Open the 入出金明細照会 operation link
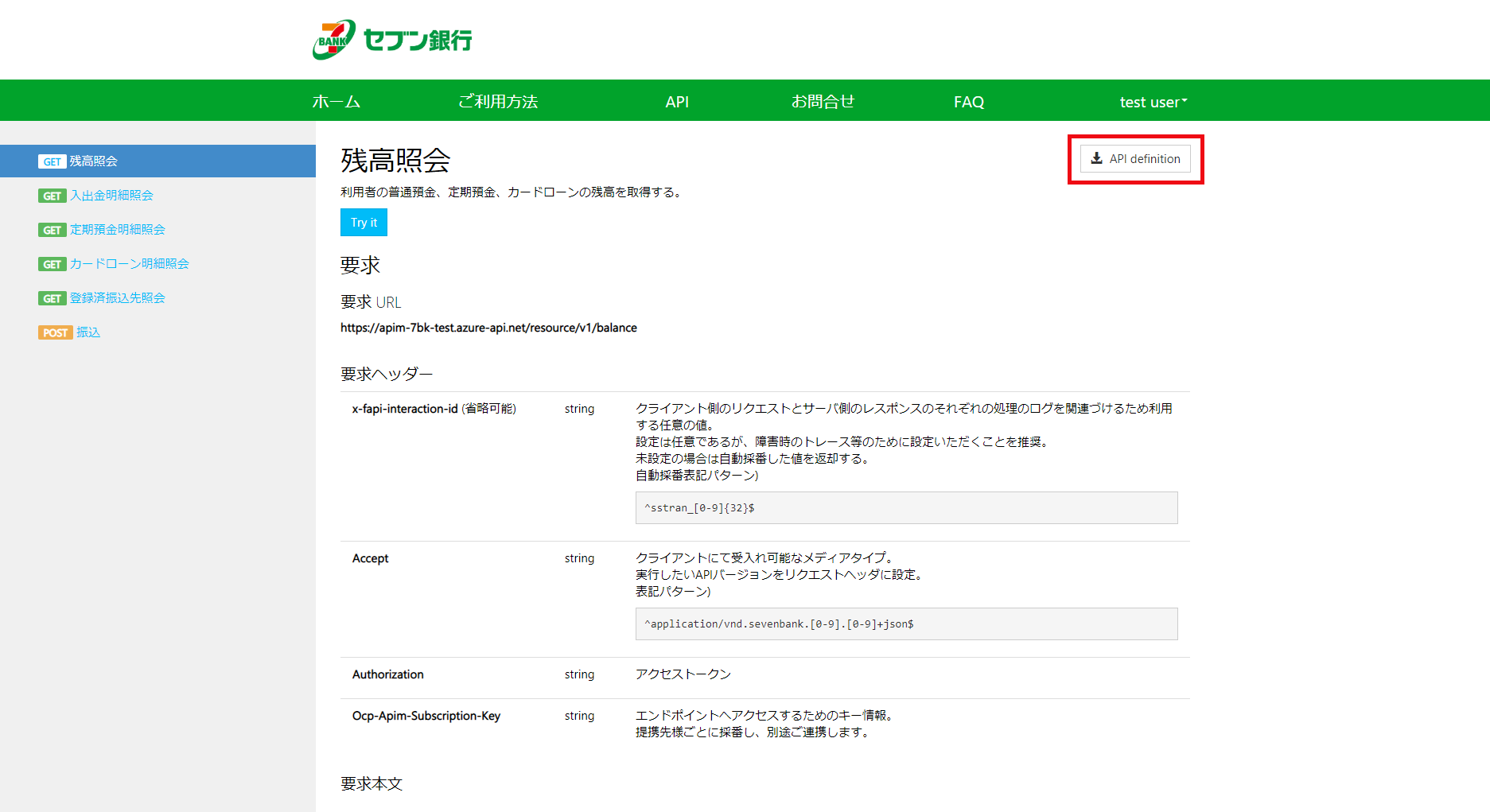 111,196
